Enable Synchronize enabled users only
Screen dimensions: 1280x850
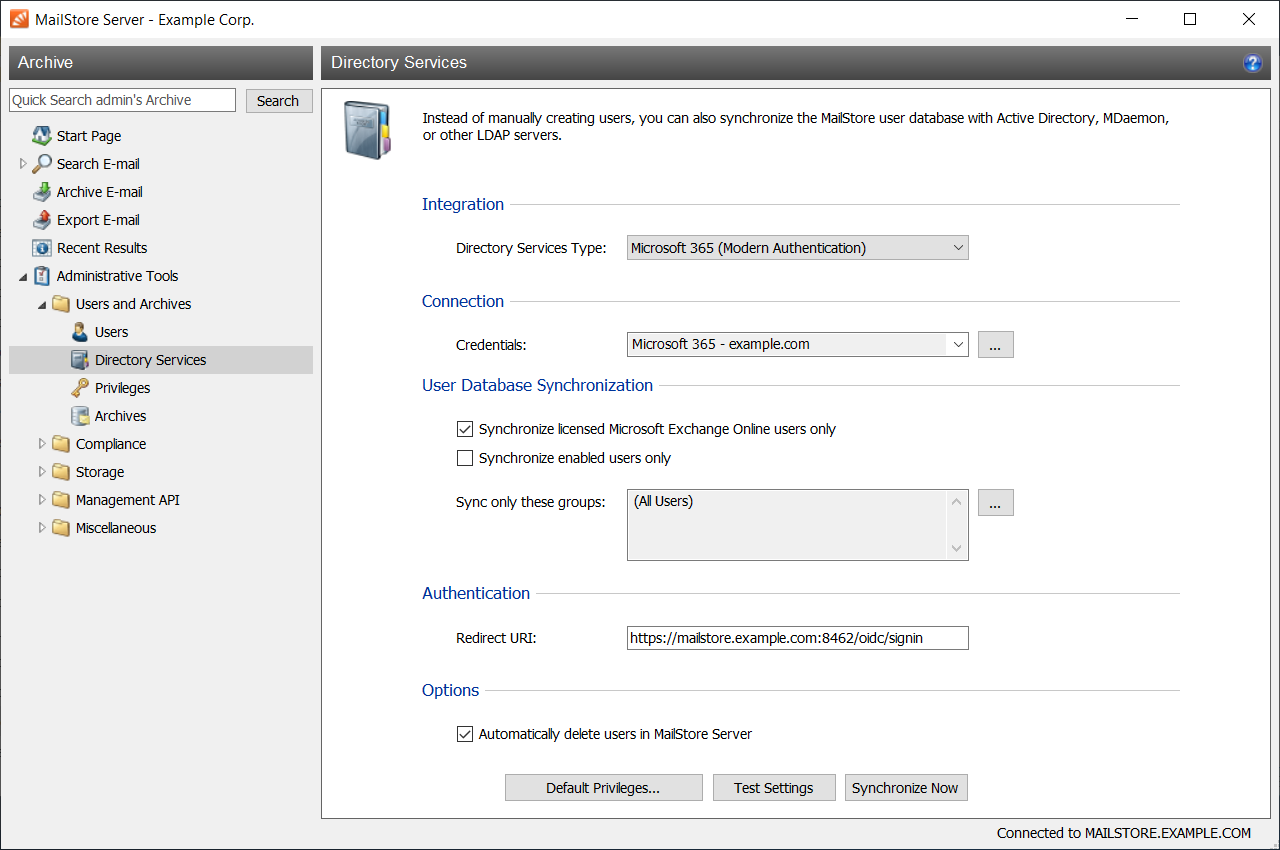[464, 458]
